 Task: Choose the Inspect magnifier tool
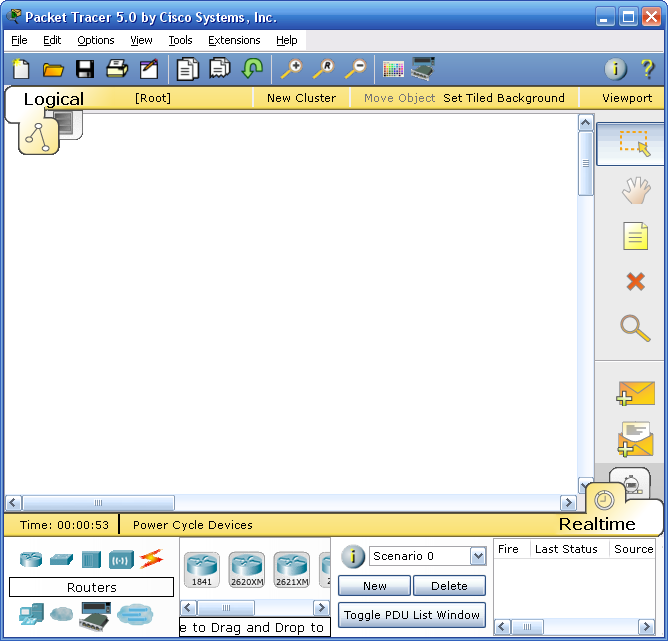point(635,328)
